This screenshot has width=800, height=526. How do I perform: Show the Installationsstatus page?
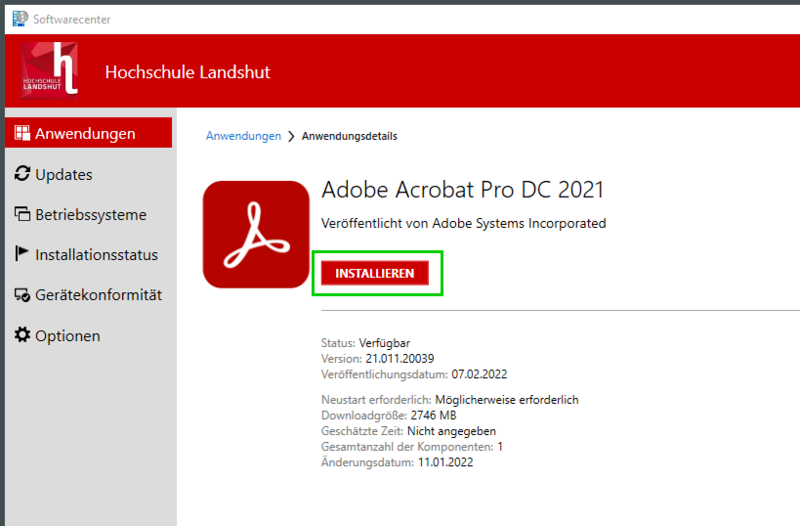pos(96,255)
